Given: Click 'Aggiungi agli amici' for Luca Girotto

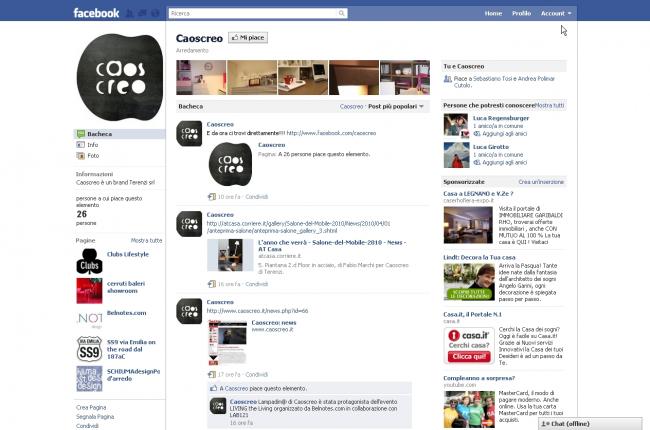Looking at the screenshot, I should [504, 163].
